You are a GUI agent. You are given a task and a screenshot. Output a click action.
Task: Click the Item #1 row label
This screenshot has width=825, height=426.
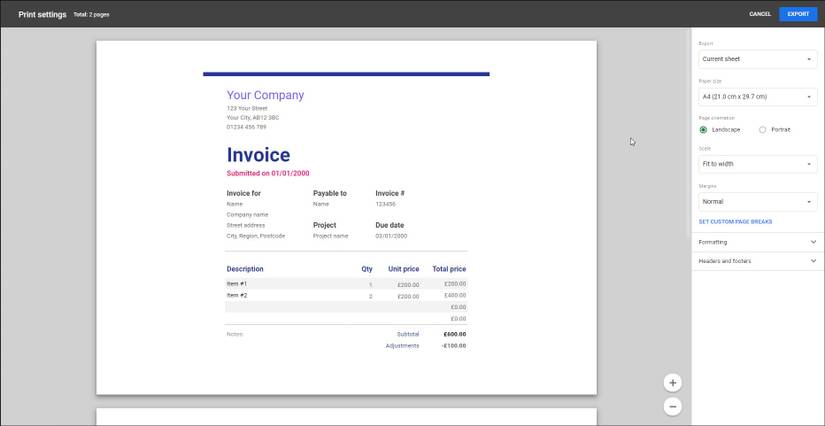[x=237, y=284]
